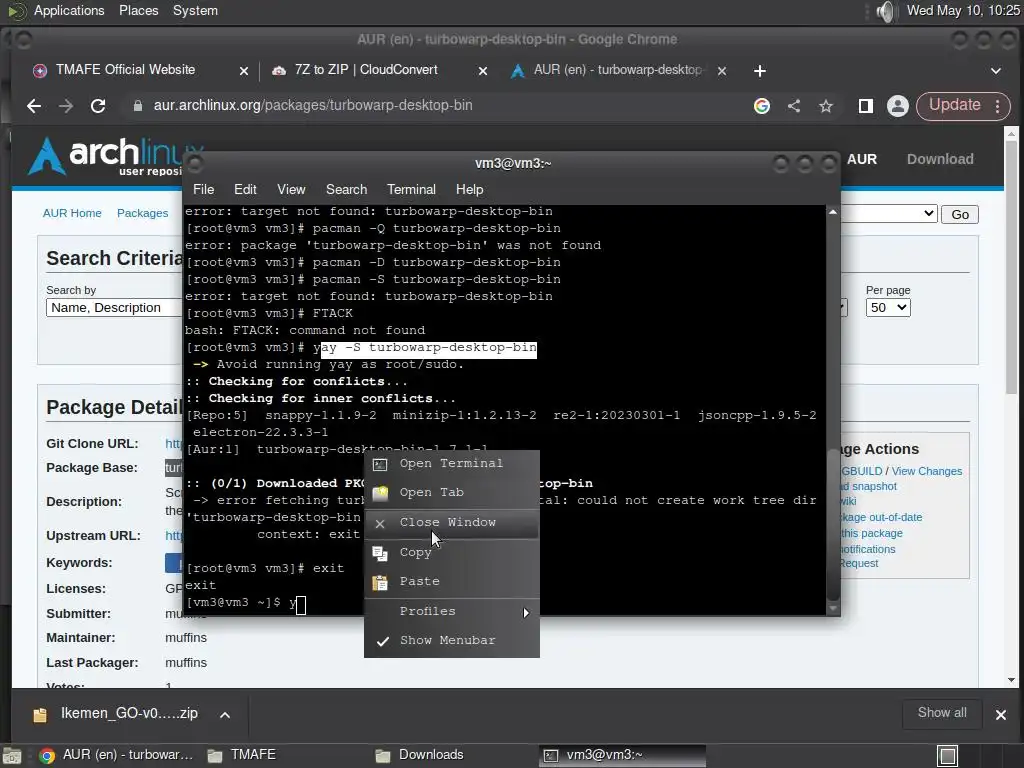Click the Chrome forward arrow
Screen dimensions: 1024x768
pos(66,106)
